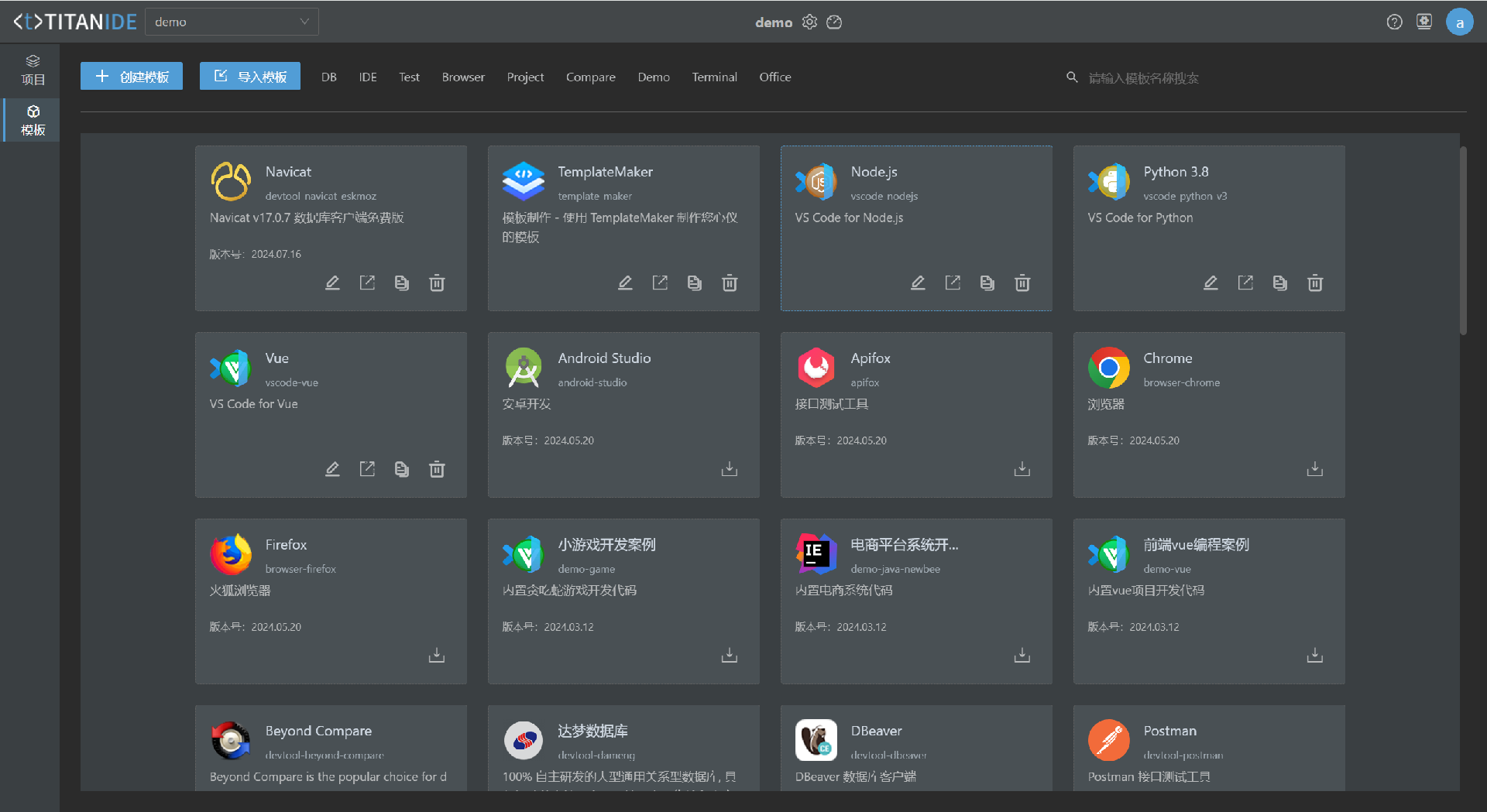Click the 创建模板 button
The width and height of the screenshot is (1487, 812).
pyautogui.click(x=132, y=77)
